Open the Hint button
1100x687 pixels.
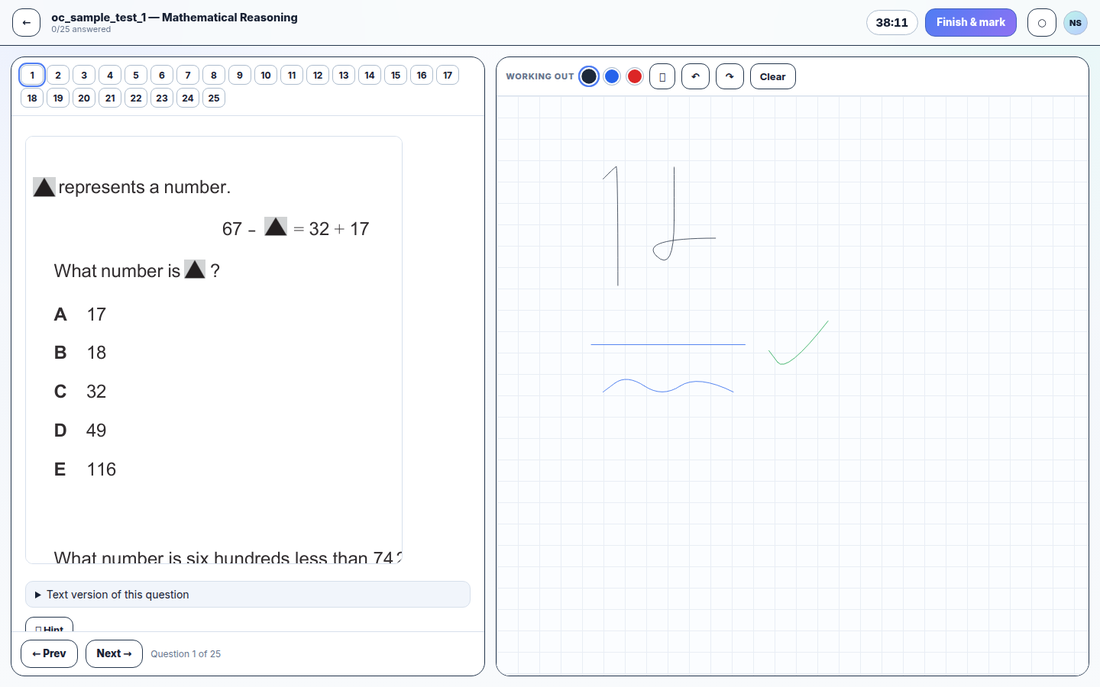coord(49,625)
